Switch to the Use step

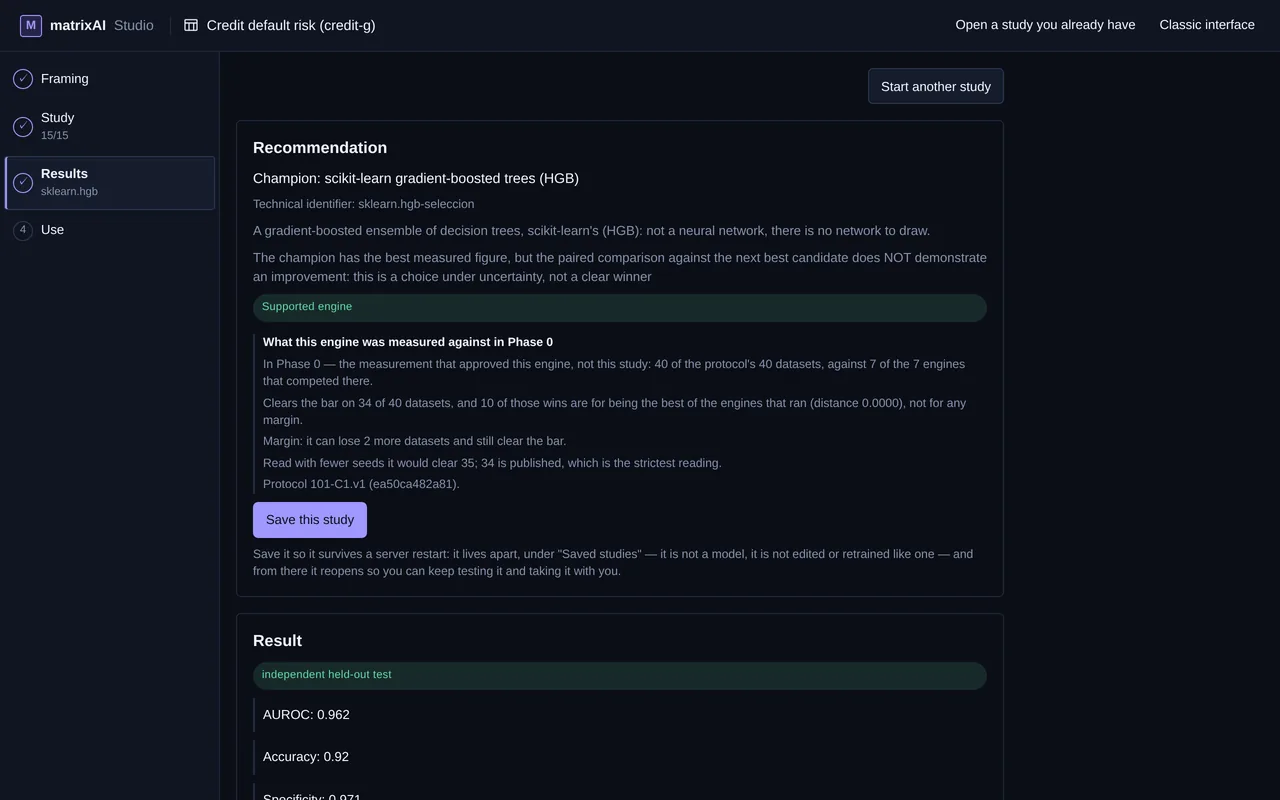click(x=110, y=230)
